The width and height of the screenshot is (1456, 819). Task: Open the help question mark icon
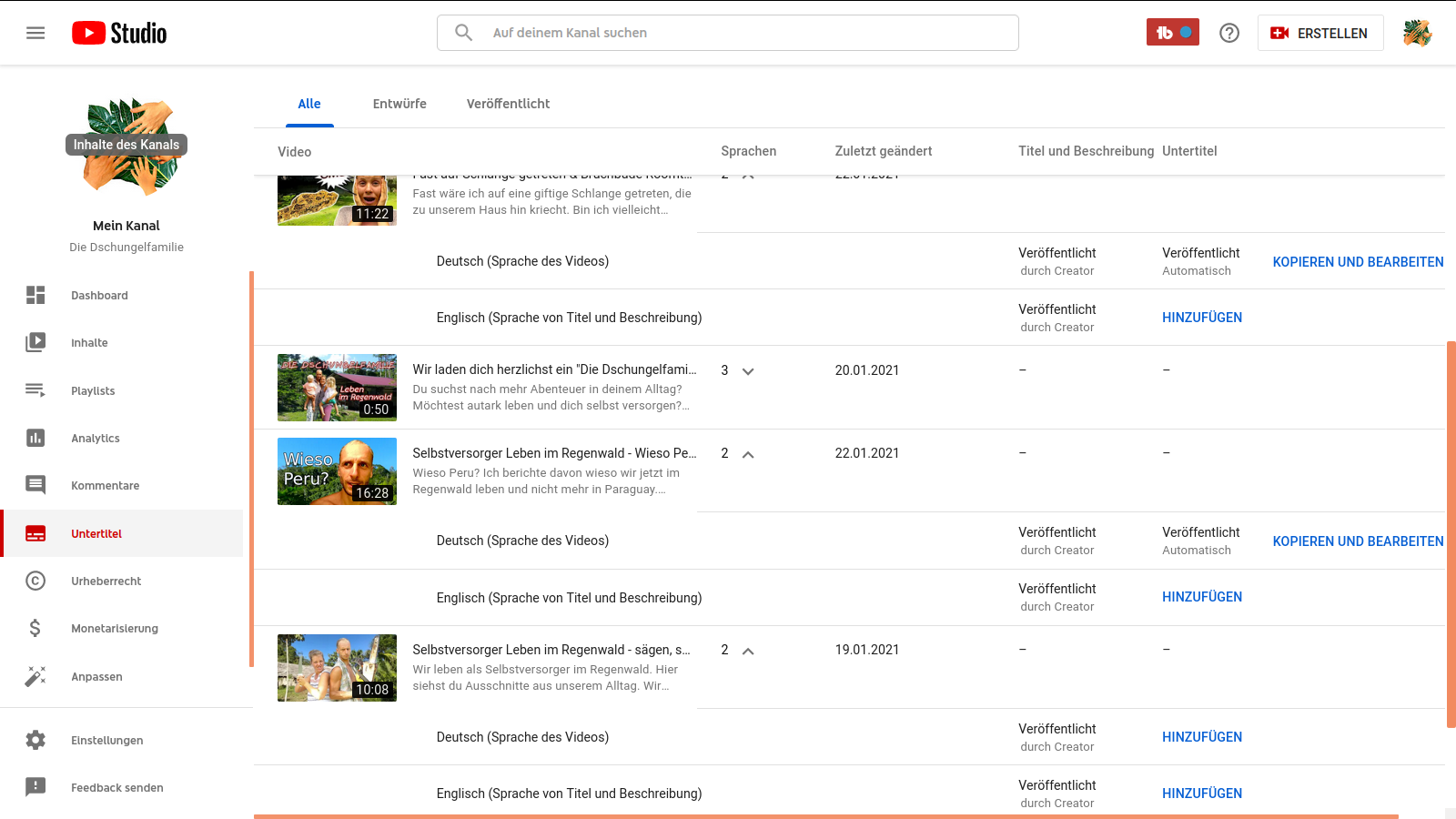(1229, 33)
